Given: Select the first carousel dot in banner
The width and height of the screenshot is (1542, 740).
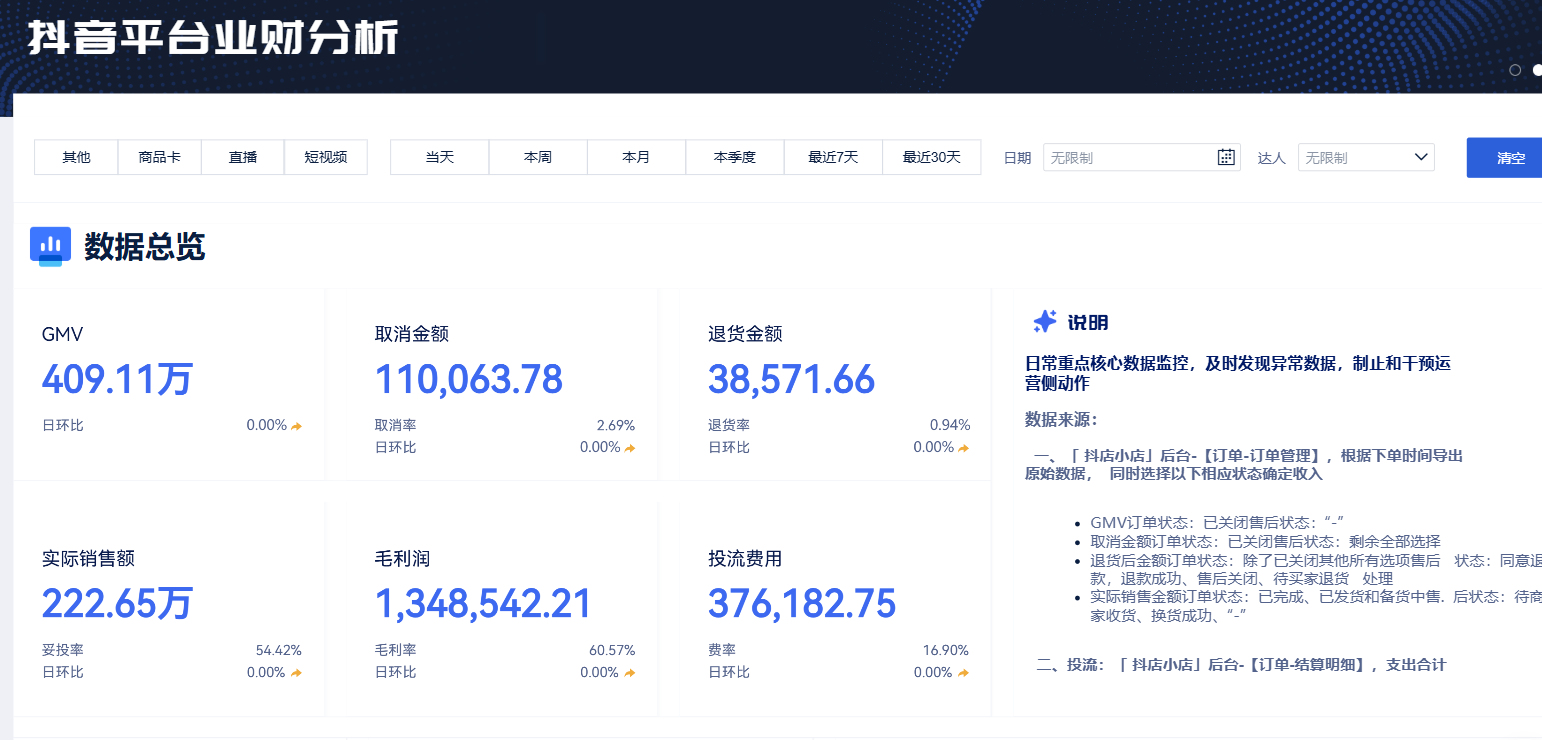Looking at the screenshot, I should tap(1515, 70).
